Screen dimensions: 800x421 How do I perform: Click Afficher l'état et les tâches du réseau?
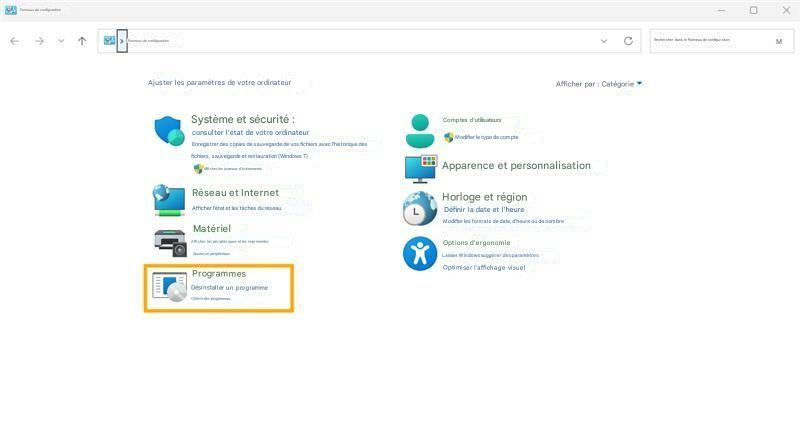click(236, 208)
